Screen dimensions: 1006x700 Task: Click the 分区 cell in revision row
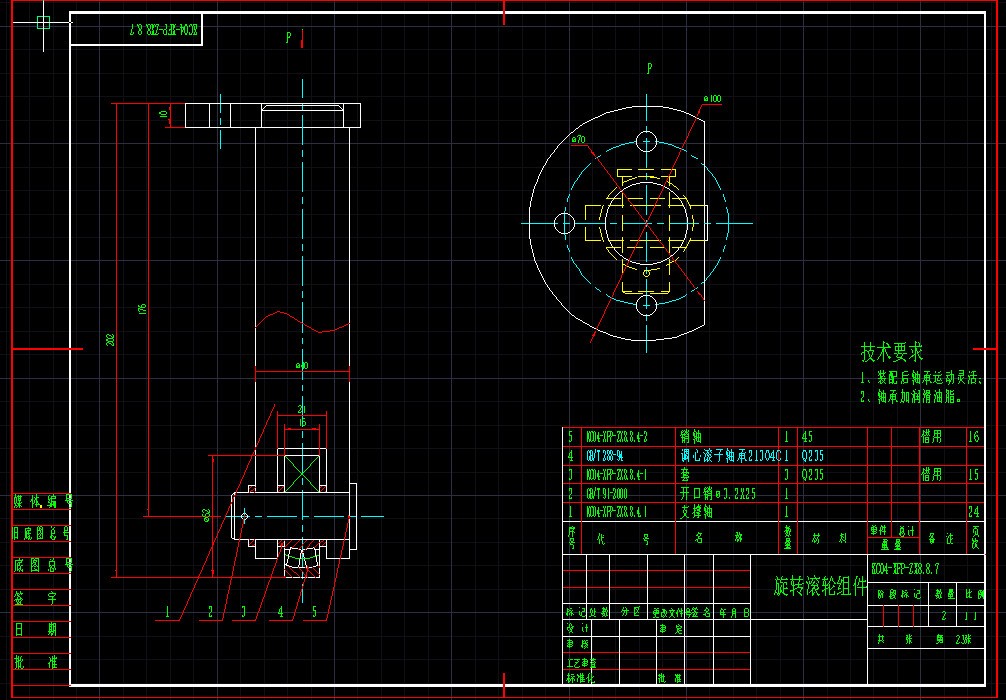coord(631,613)
